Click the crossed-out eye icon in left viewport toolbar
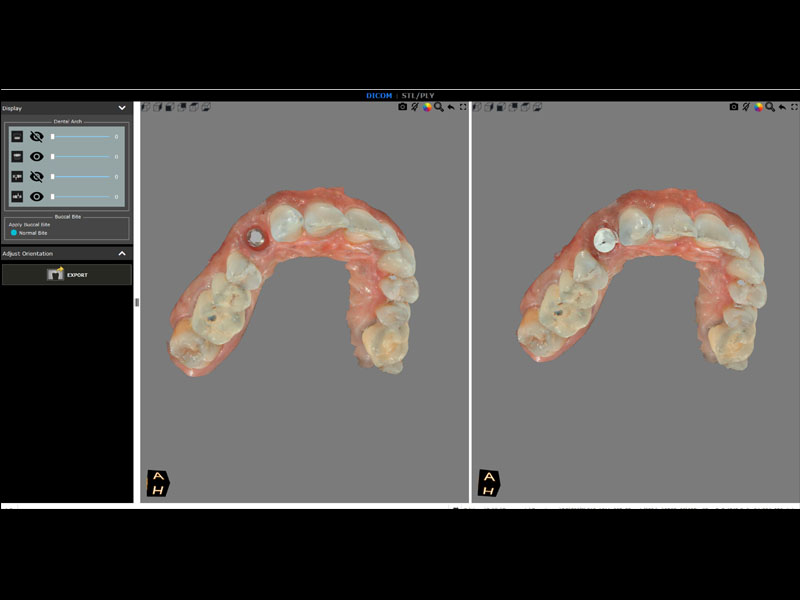The width and height of the screenshot is (800, 600). pos(415,107)
